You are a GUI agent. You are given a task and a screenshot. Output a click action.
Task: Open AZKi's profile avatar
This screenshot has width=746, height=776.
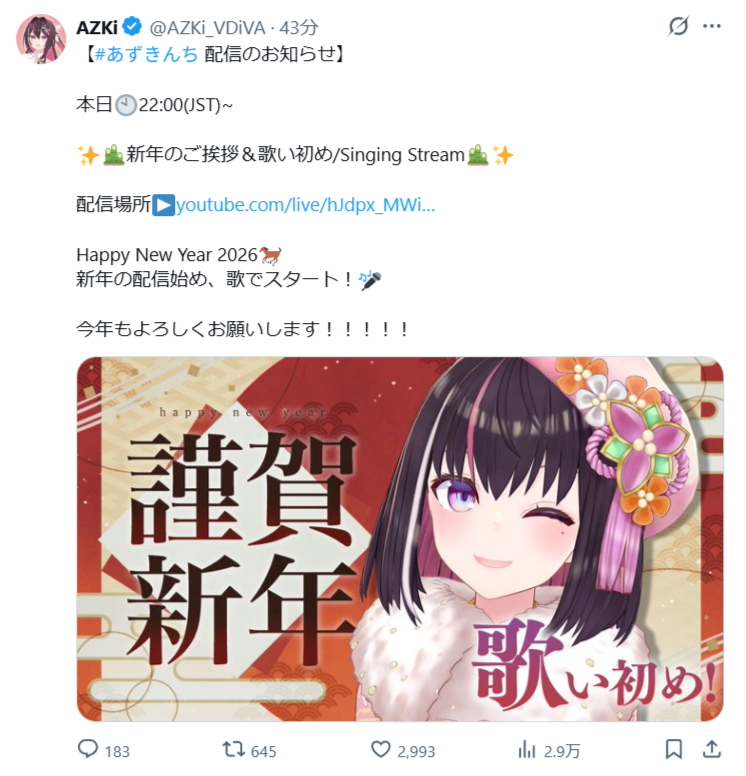(x=41, y=39)
